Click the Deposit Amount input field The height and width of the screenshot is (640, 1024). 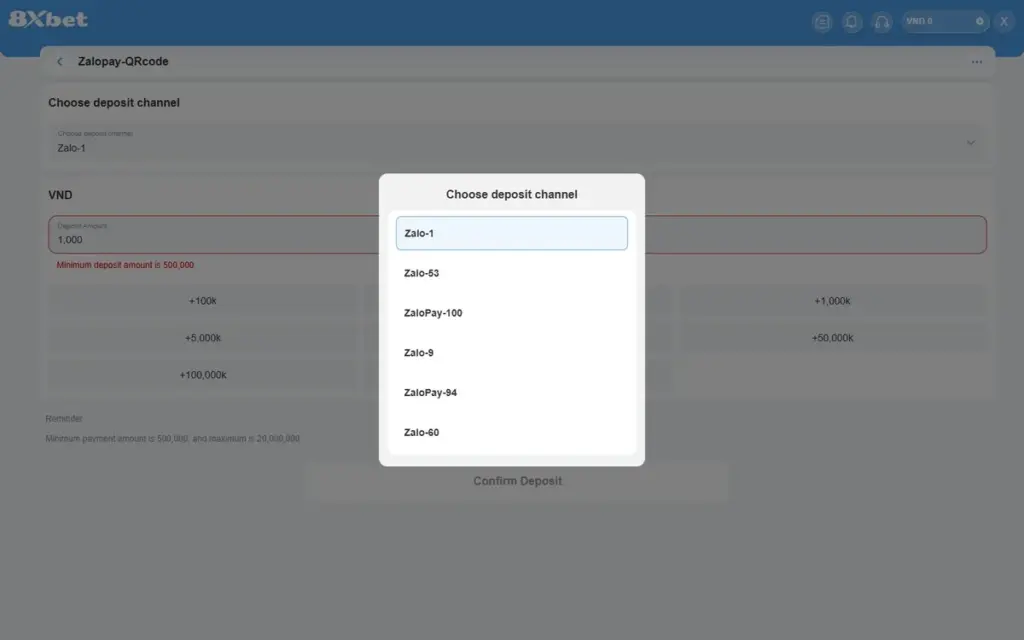click(x=517, y=234)
